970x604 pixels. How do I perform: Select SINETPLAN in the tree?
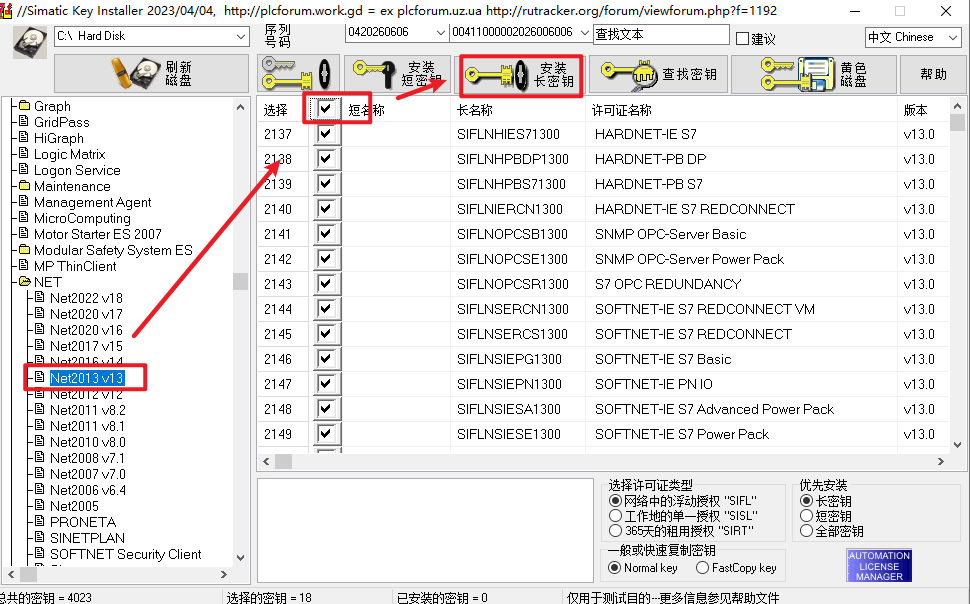click(87, 538)
